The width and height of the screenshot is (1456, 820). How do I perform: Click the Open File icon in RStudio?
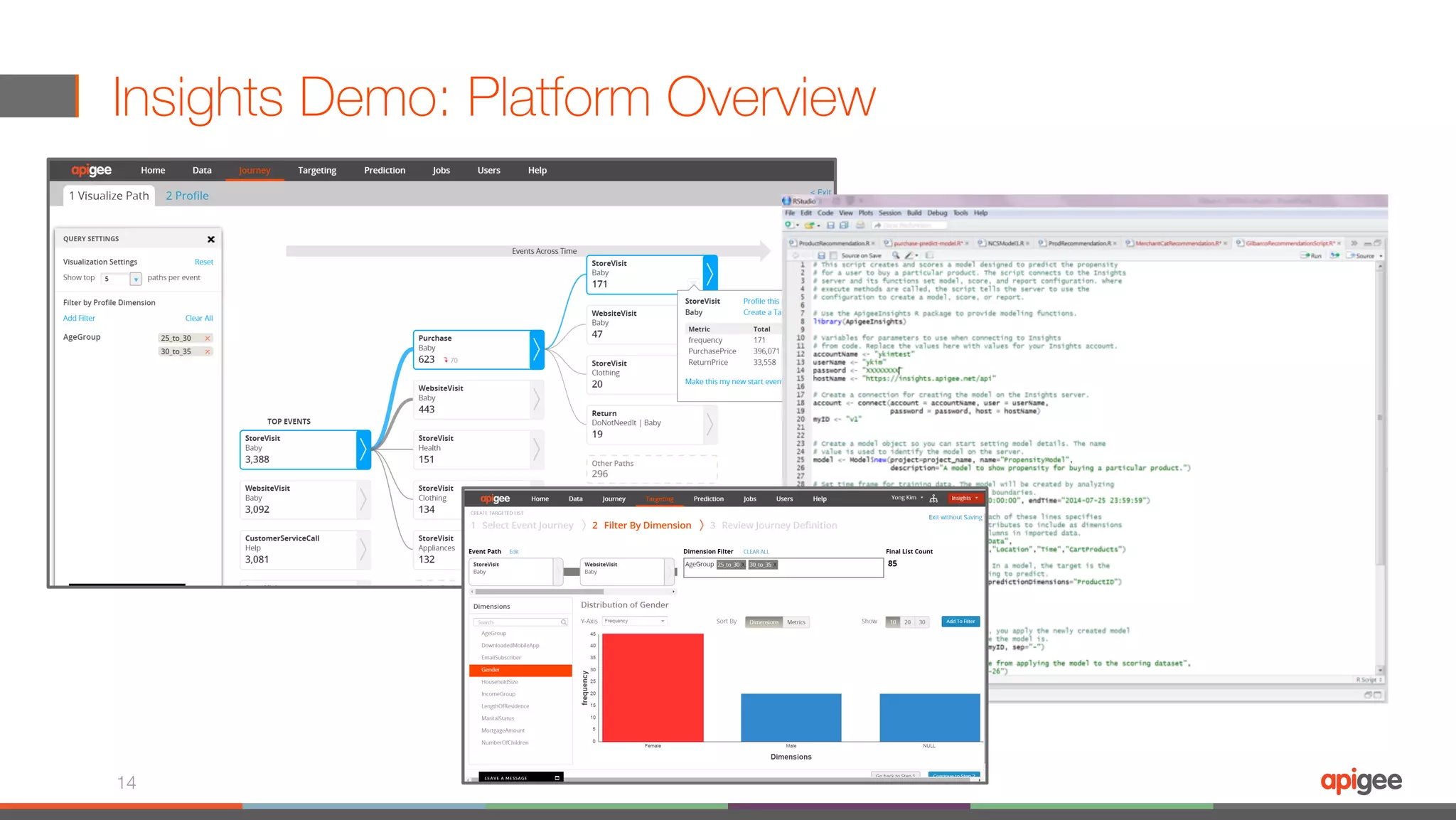click(x=811, y=225)
